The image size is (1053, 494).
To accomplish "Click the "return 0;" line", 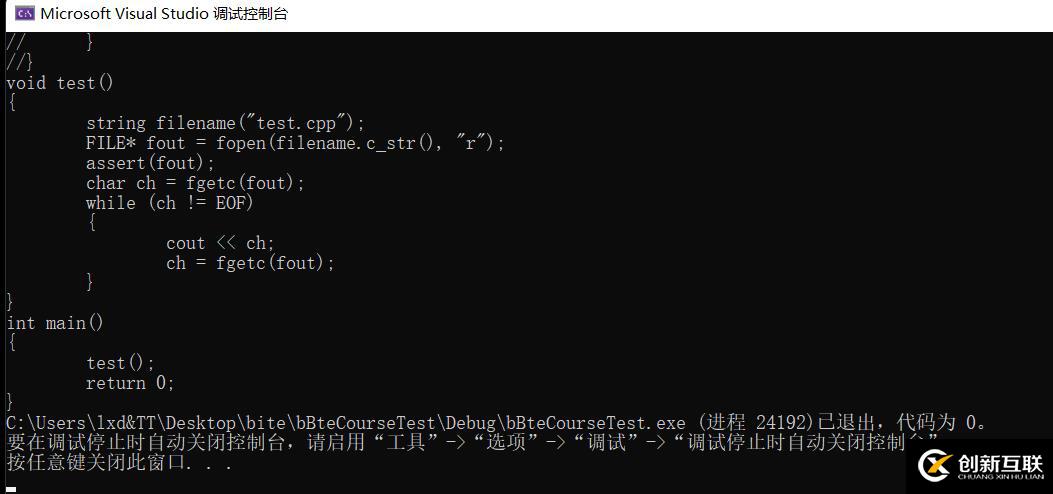I will click(x=130, y=383).
